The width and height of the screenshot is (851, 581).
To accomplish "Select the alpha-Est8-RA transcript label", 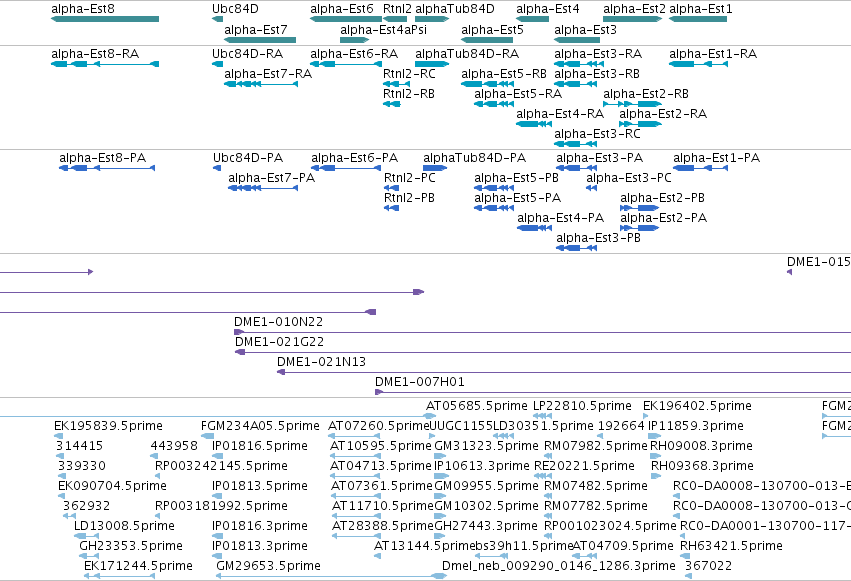I will pos(95,54).
